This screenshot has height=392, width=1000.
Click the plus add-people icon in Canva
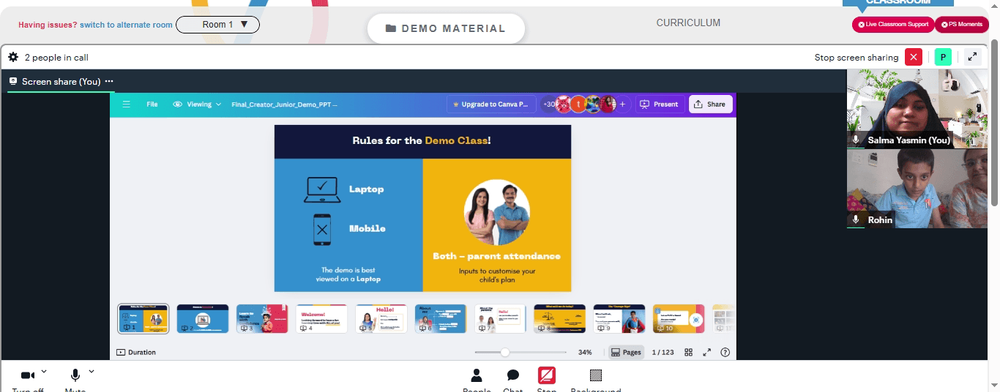pos(622,105)
